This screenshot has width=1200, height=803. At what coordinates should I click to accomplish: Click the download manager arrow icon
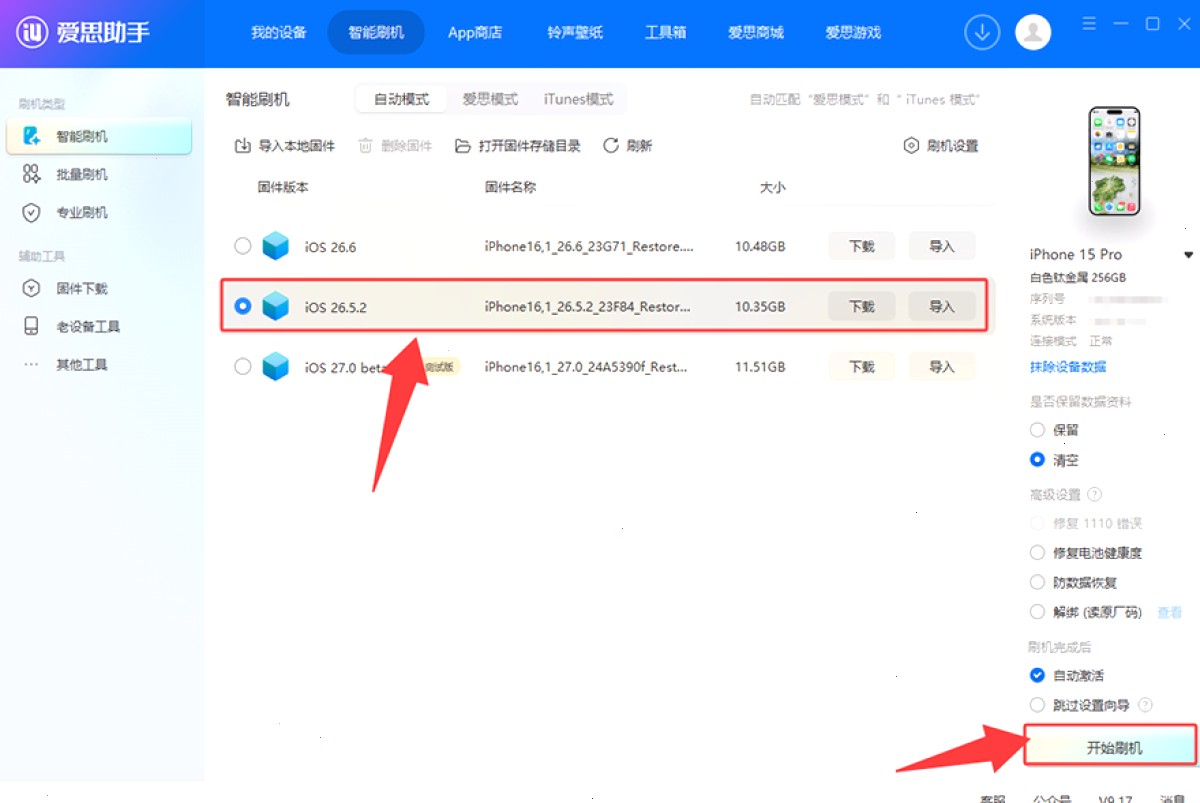pyautogui.click(x=982, y=32)
